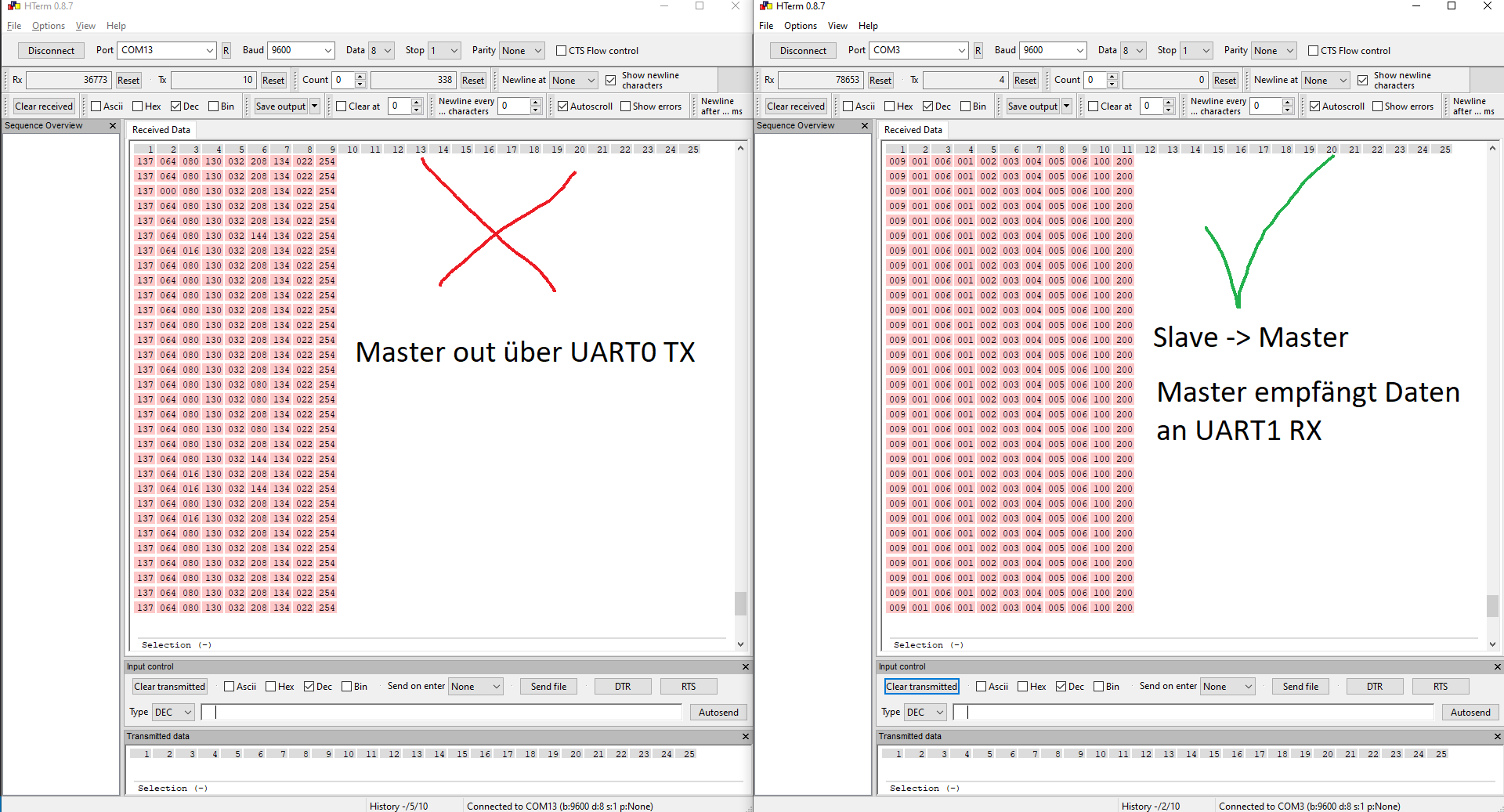Click scroll up arrow of left received data
This screenshot has width=1504, height=812.
click(x=740, y=149)
